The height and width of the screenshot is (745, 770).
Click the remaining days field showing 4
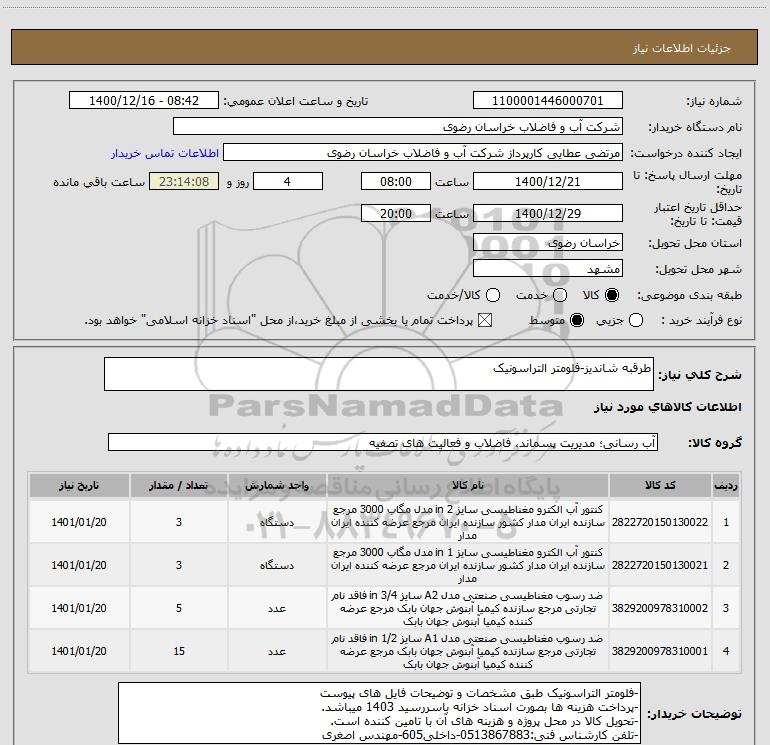click(x=288, y=181)
